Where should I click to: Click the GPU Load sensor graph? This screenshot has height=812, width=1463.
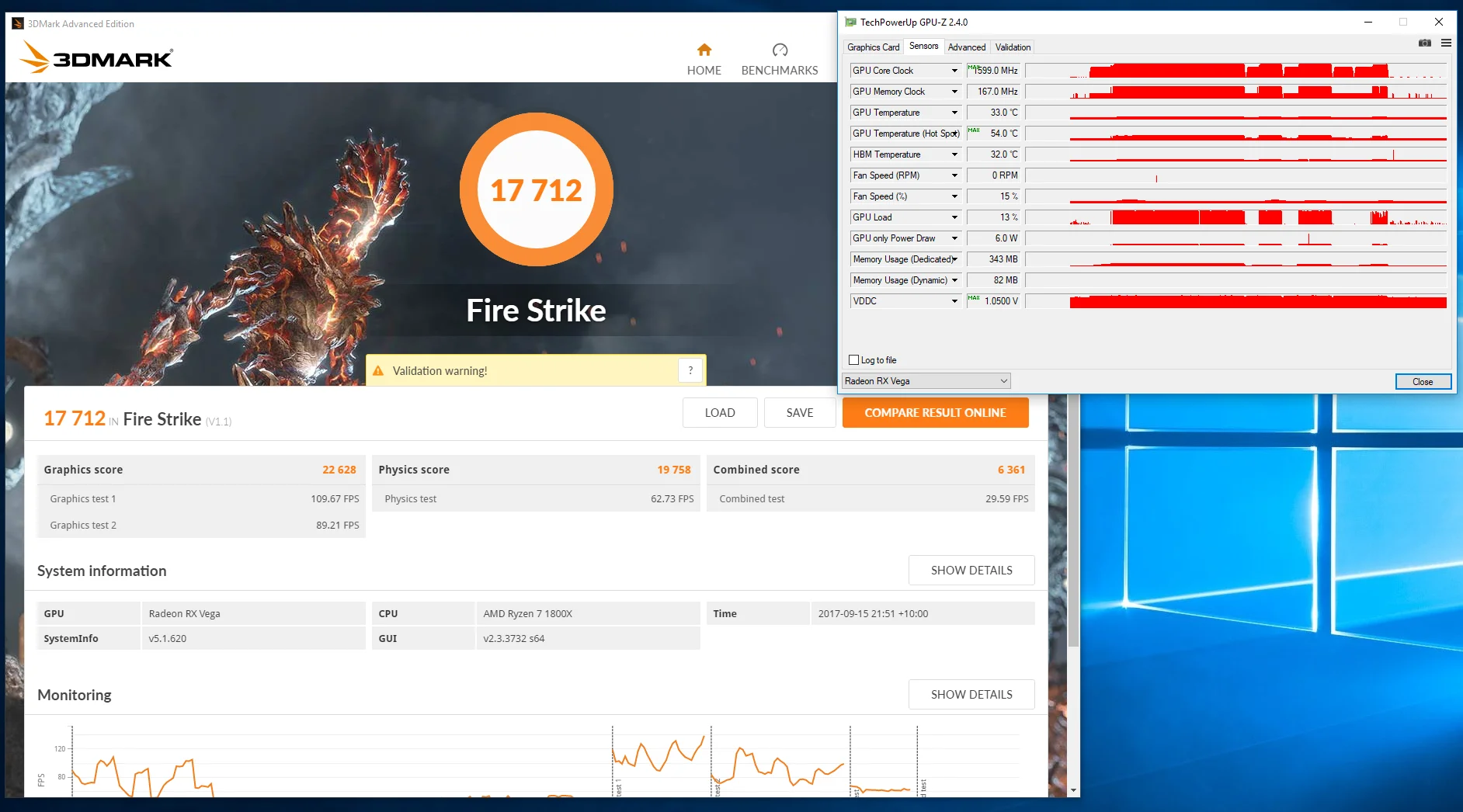point(1235,217)
